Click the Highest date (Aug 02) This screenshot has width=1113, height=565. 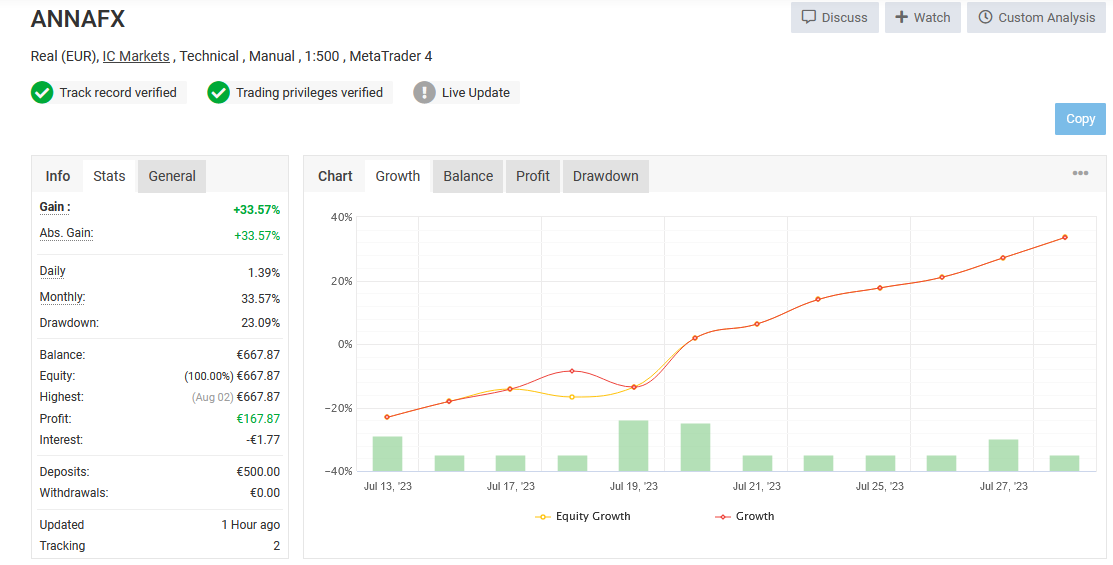(212, 397)
